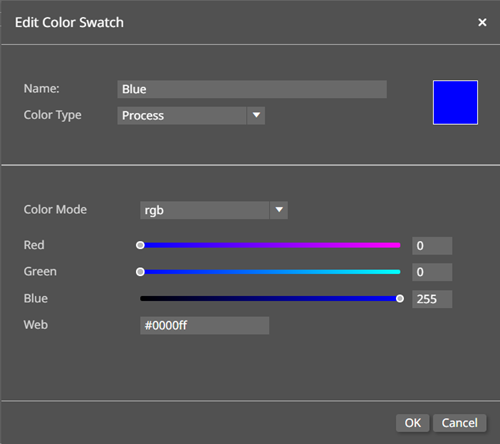Click the Name field containing Blue
This screenshot has height=444, width=500.
point(252,89)
